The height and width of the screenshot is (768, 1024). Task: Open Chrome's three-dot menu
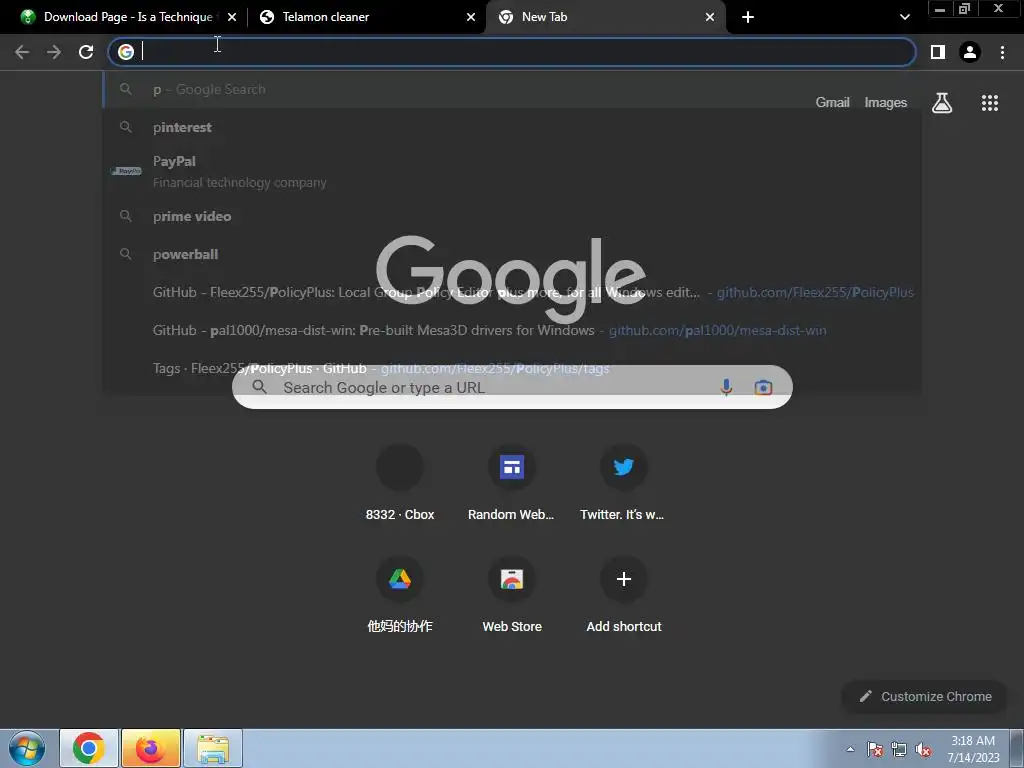click(1002, 52)
